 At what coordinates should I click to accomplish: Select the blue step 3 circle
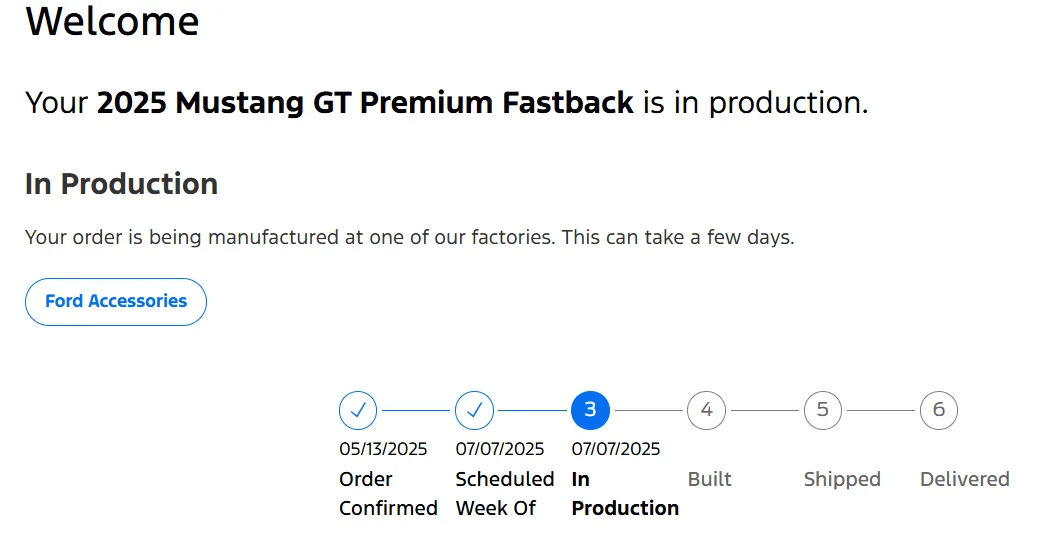[x=590, y=410]
